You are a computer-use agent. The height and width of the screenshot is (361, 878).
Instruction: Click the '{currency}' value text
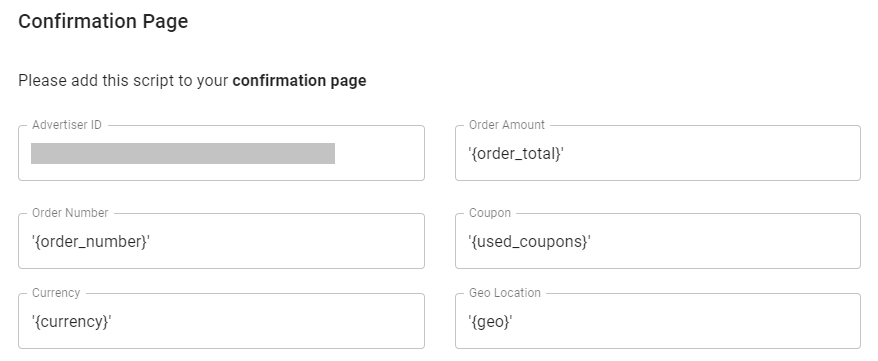(71, 322)
